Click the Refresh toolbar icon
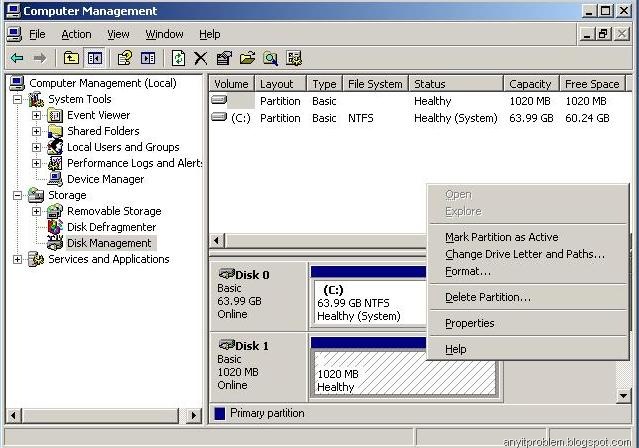 pos(178,58)
